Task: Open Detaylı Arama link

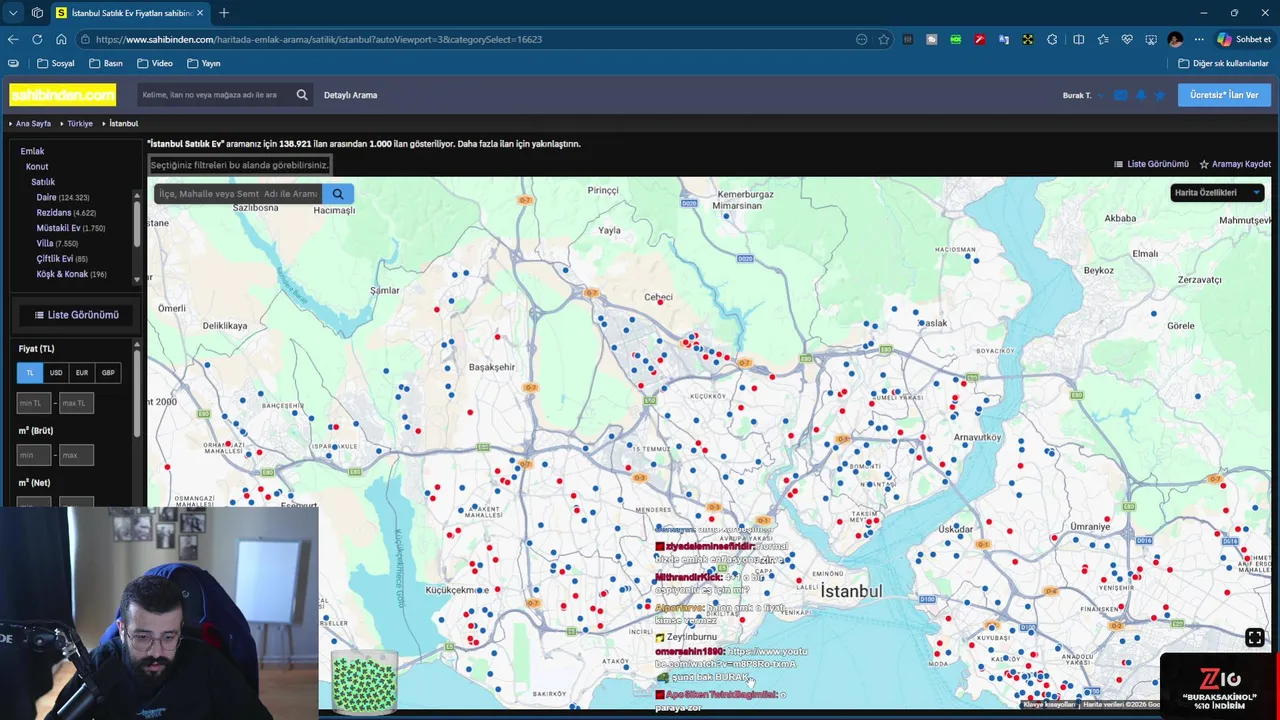Action: tap(350, 95)
